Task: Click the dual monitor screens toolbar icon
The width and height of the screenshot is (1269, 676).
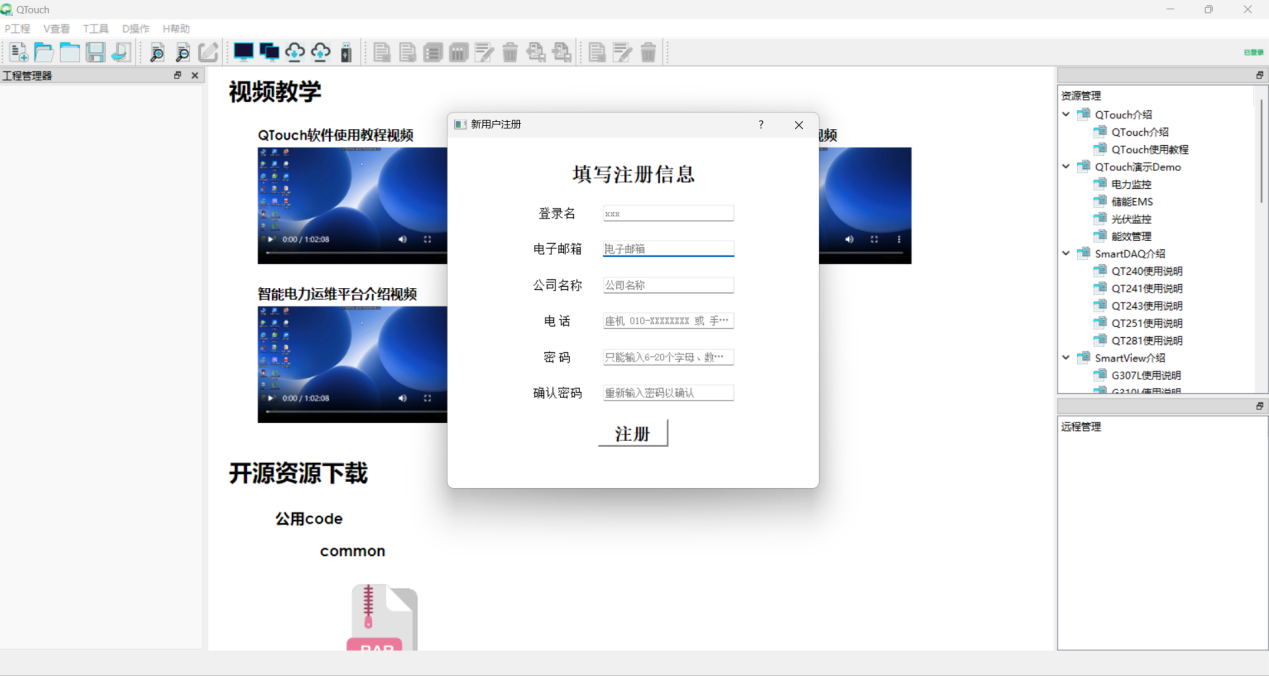Action: pos(269,52)
